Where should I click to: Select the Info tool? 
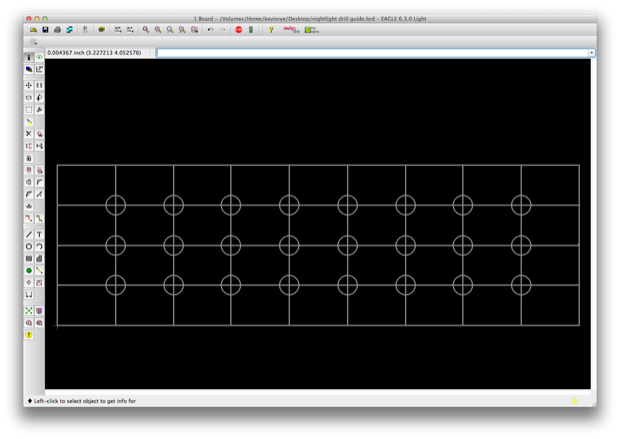[x=29, y=57]
